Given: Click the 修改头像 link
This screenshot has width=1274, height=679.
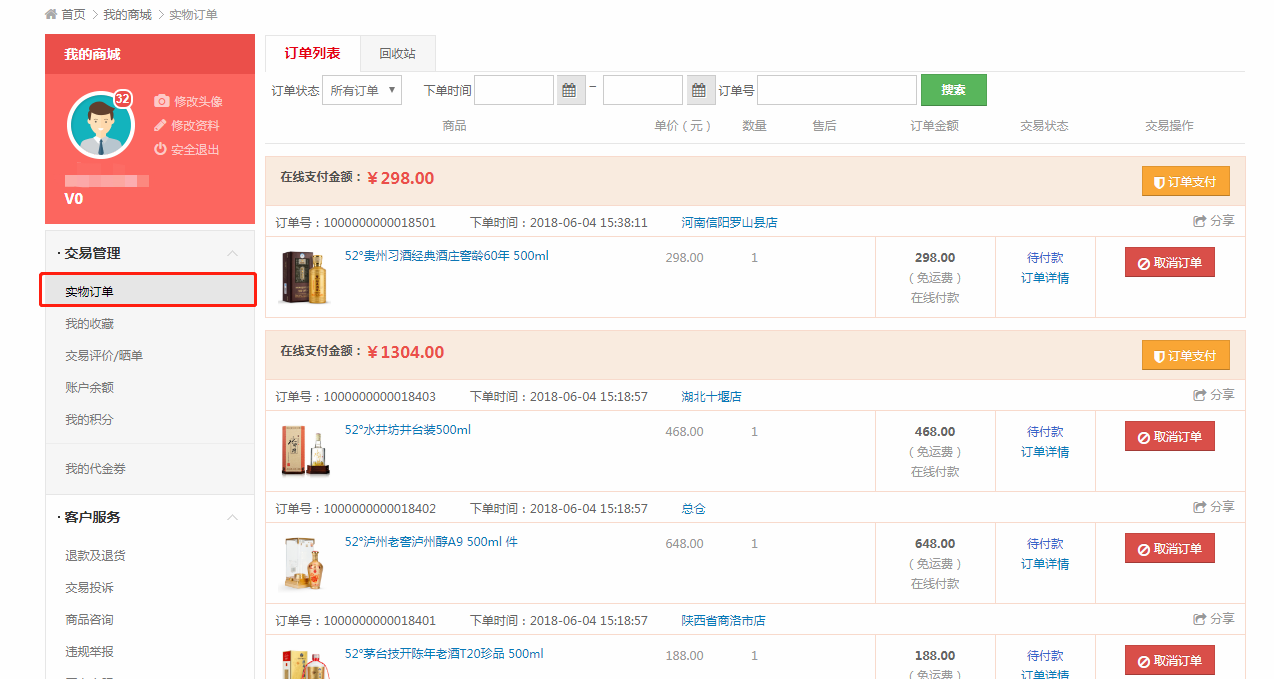Looking at the screenshot, I should point(198,101).
